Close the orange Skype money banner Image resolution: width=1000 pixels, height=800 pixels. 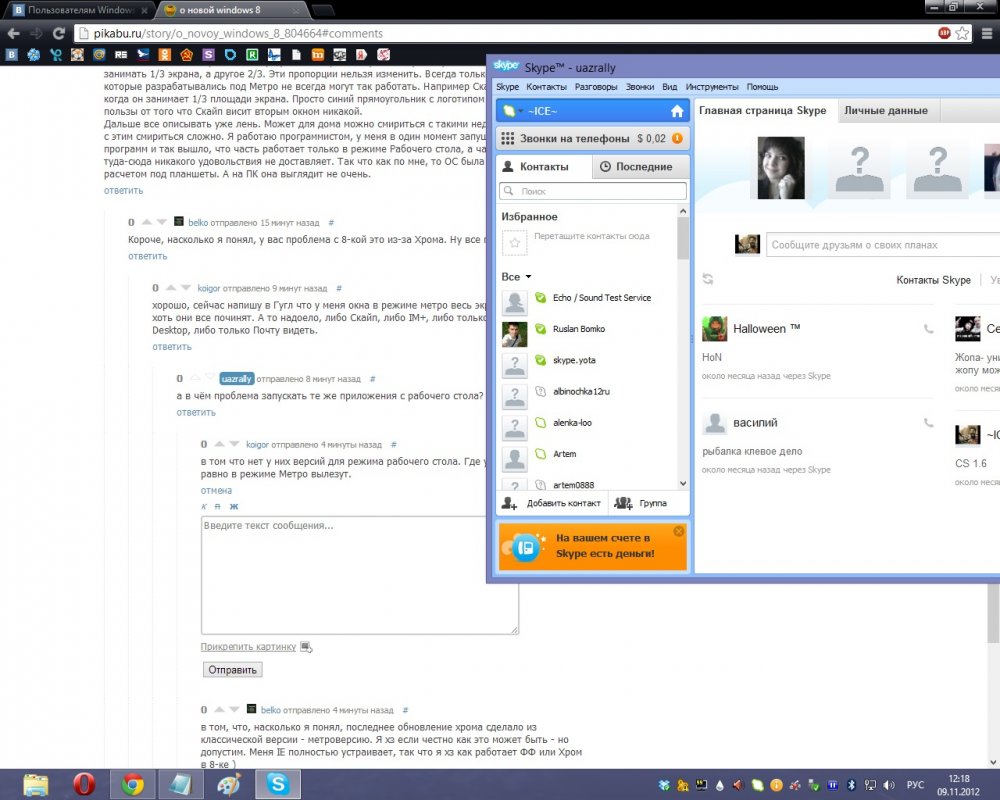click(x=679, y=531)
